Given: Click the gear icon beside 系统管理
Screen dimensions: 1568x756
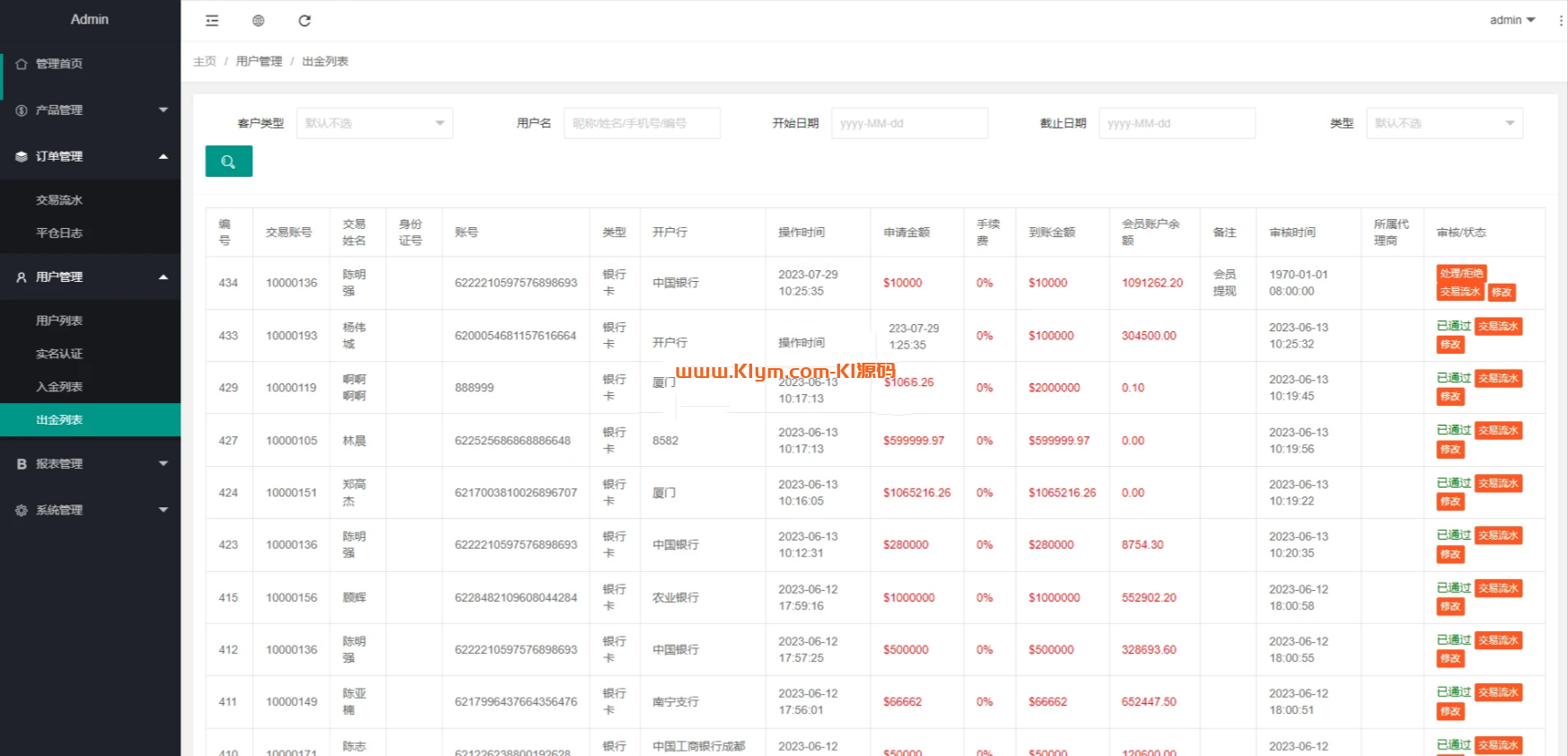Looking at the screenshot, I should pos(22,510).
